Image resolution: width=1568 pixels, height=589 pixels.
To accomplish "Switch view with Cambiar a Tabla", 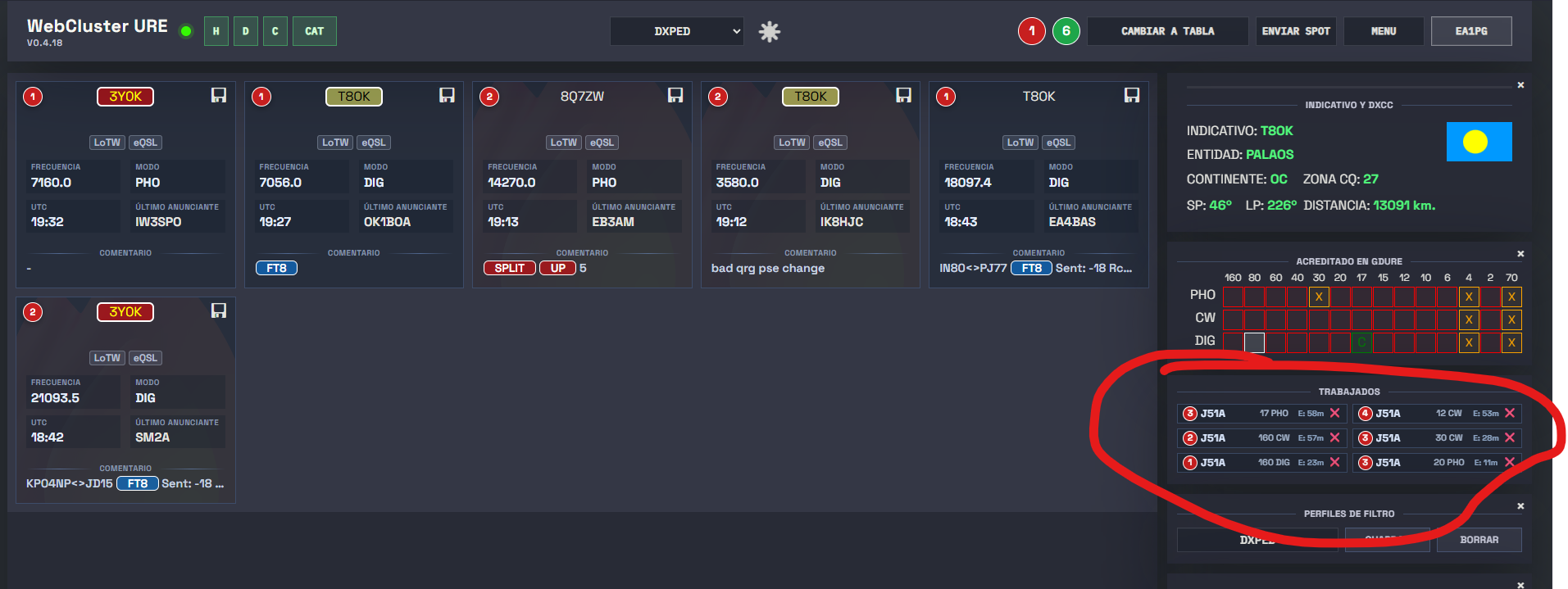I will tap(1167, 31).
